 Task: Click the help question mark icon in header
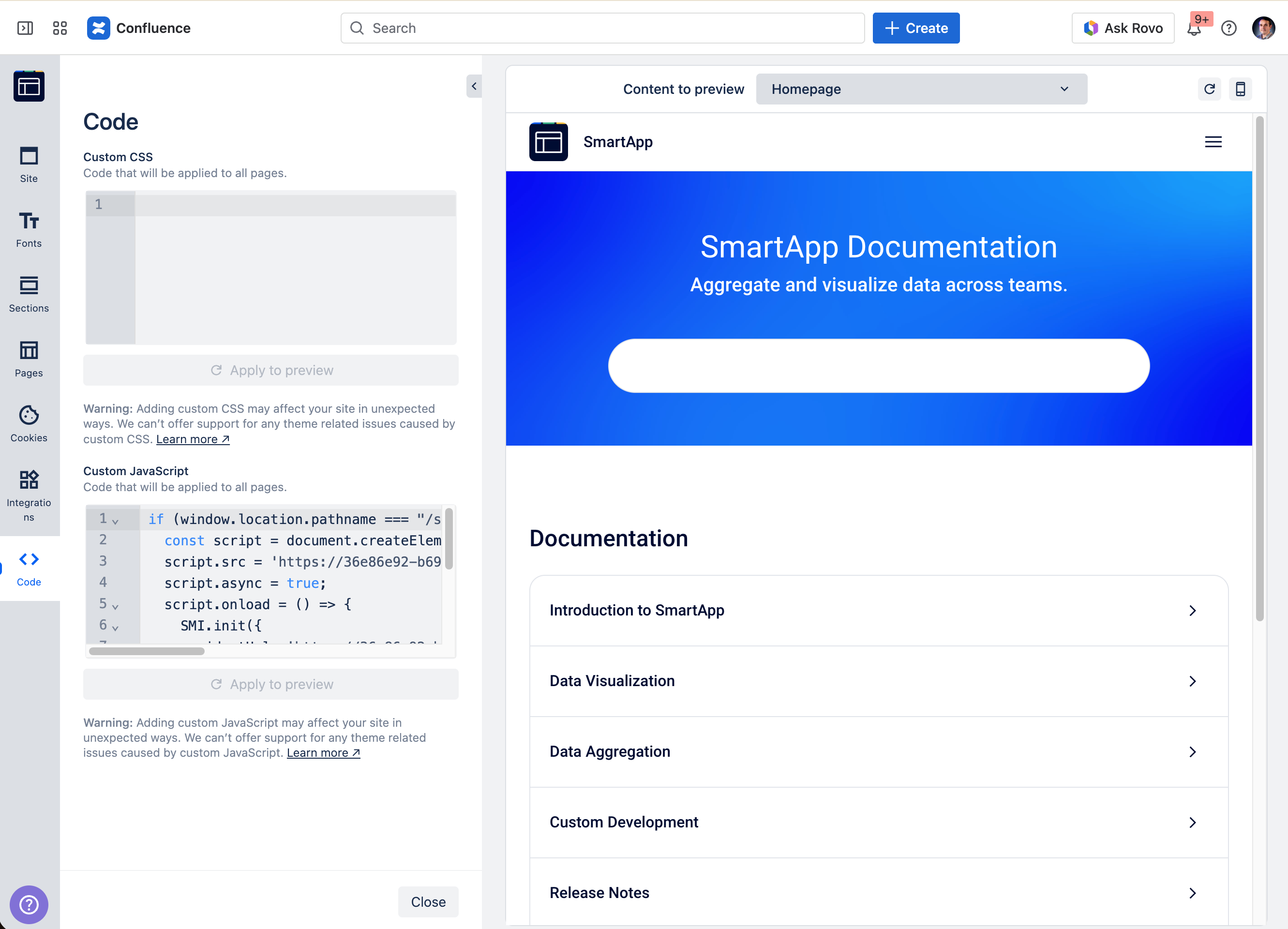pos(1228,28)
